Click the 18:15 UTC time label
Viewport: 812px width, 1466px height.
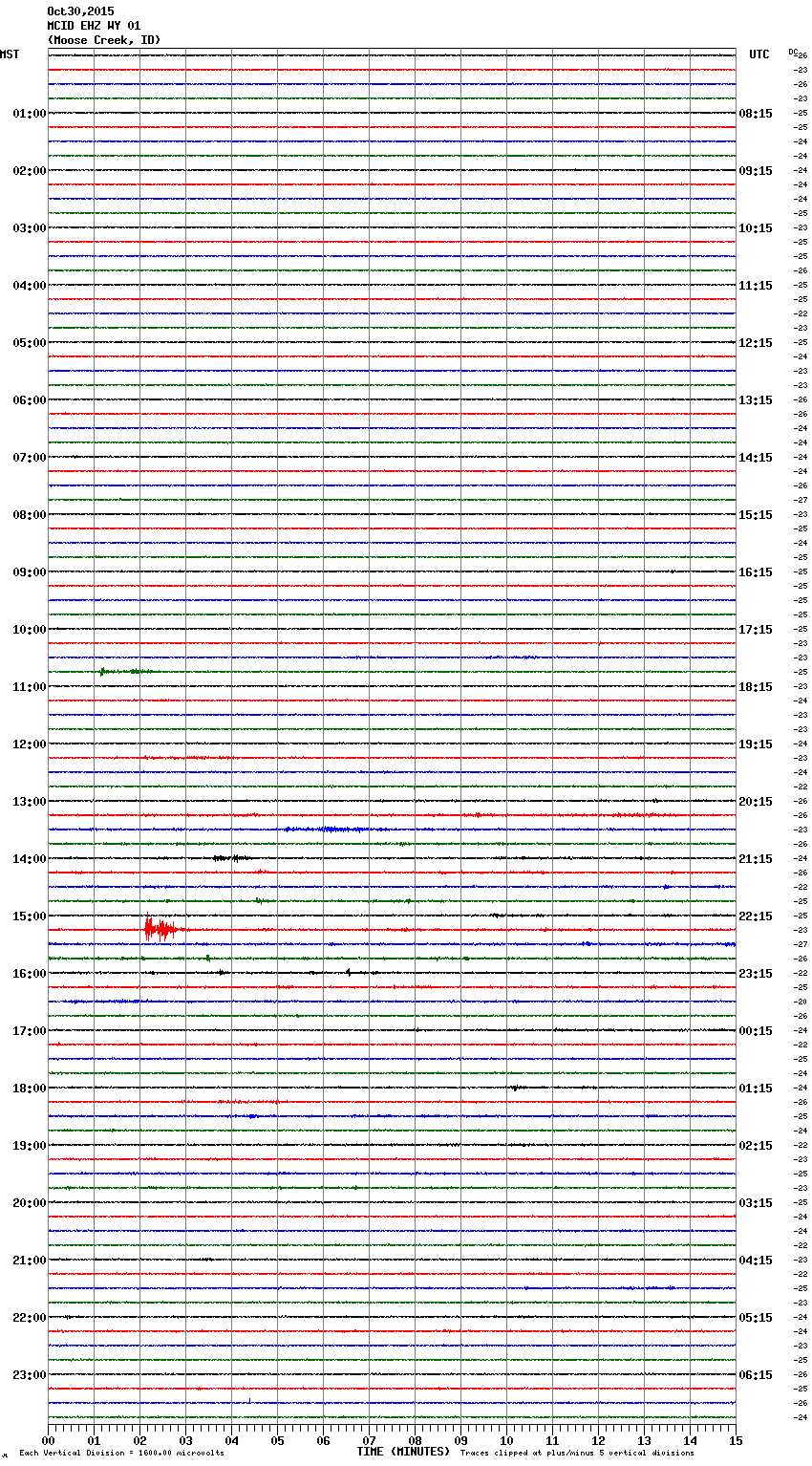point(756,687)
